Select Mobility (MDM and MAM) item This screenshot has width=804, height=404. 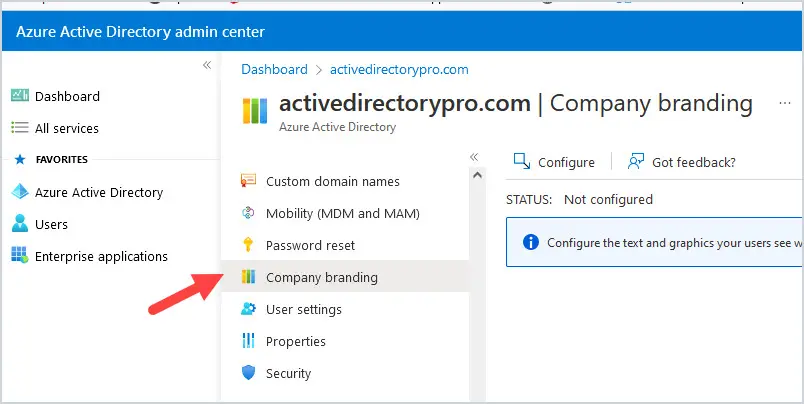click(345, 213)
